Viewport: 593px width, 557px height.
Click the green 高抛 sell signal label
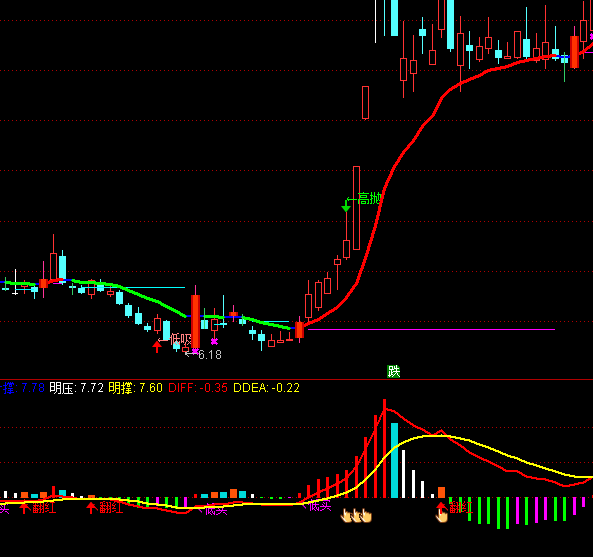369,198
